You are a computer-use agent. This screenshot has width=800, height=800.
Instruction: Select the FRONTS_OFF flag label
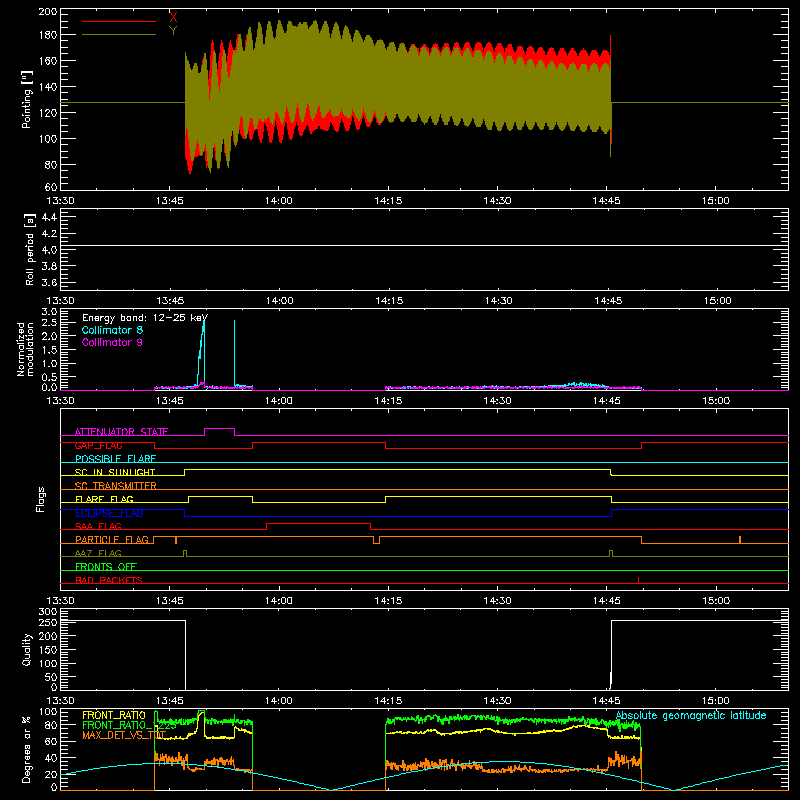tap(106, 567)
